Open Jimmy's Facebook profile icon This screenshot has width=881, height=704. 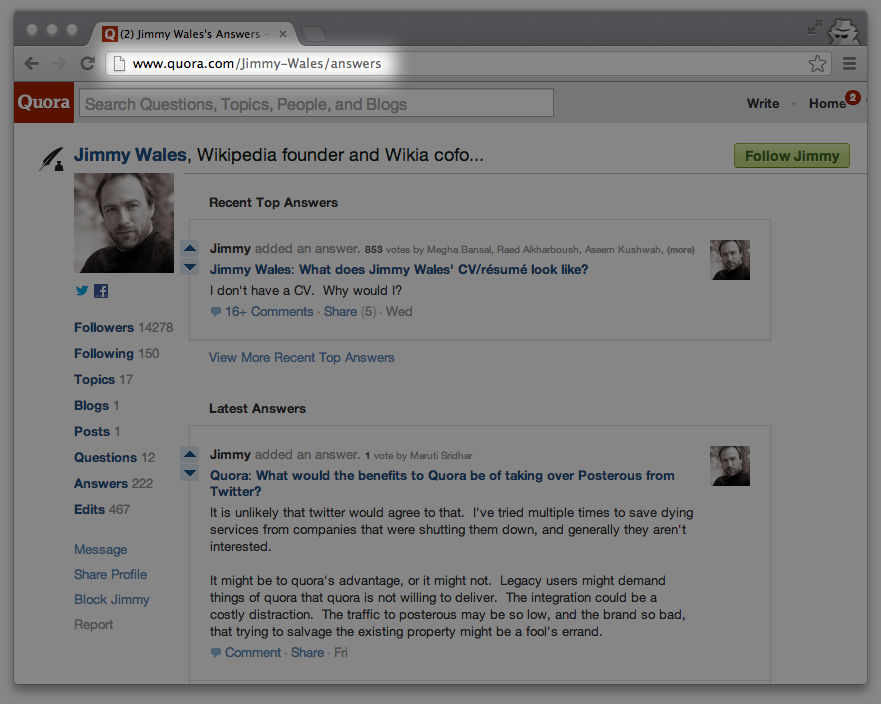click(101, 291)
